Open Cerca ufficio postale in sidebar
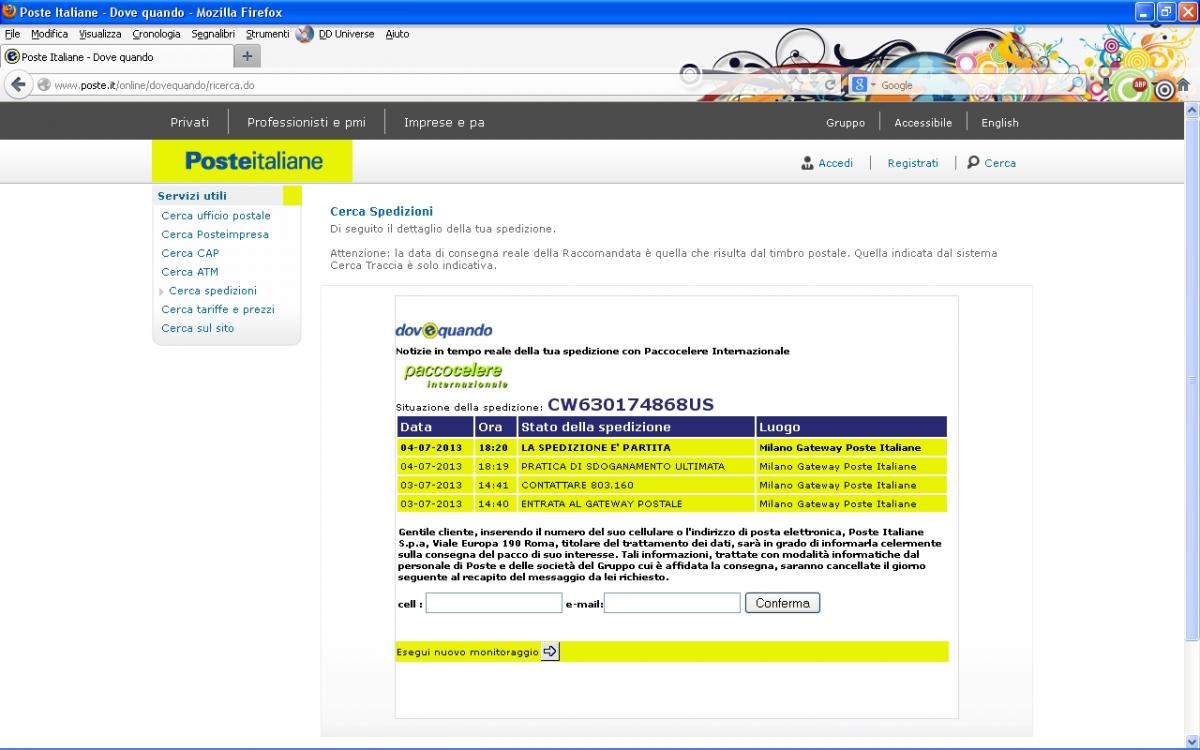The image size is (1200, 750). (216, 215)
